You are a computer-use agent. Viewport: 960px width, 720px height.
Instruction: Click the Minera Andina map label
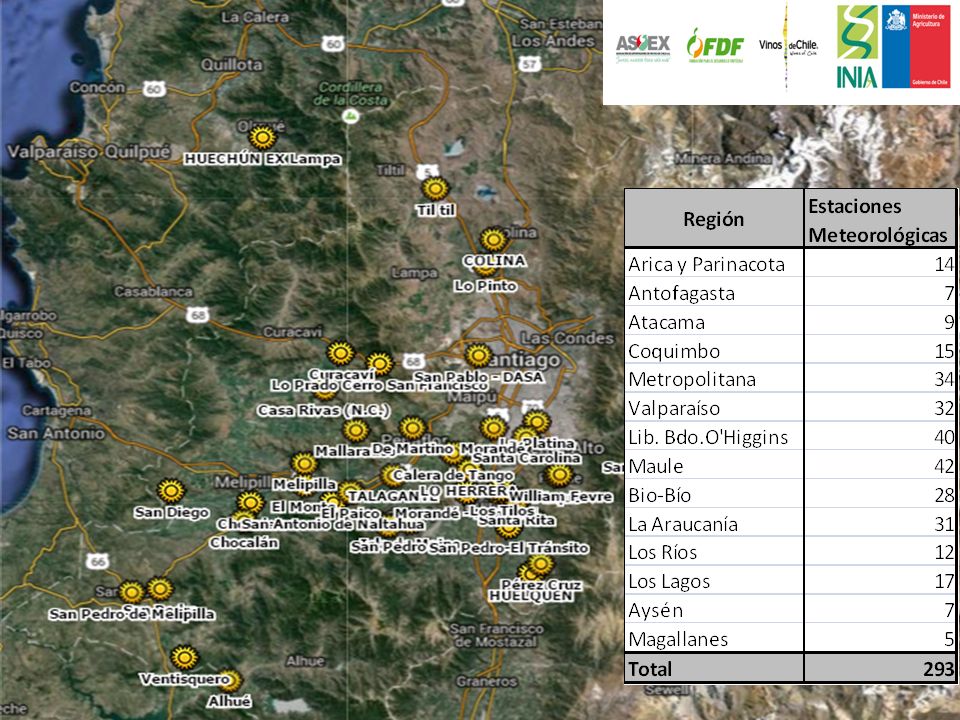723,158
